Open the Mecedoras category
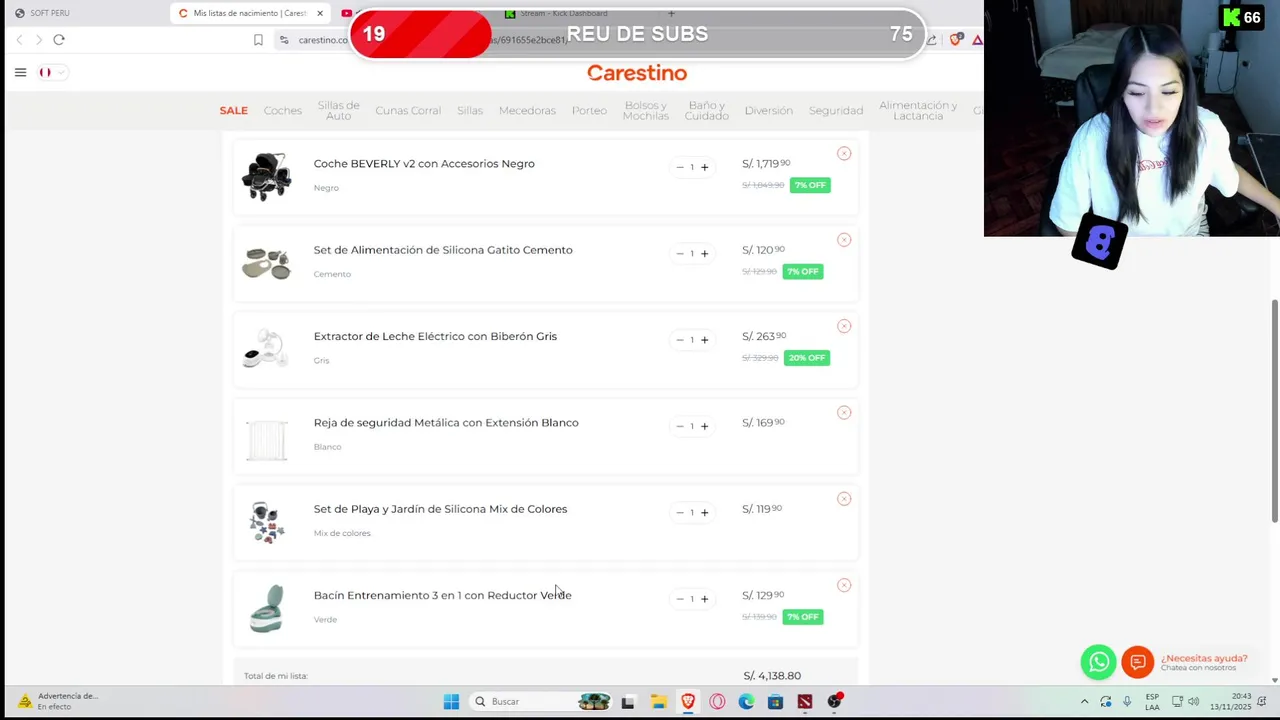 527,110
